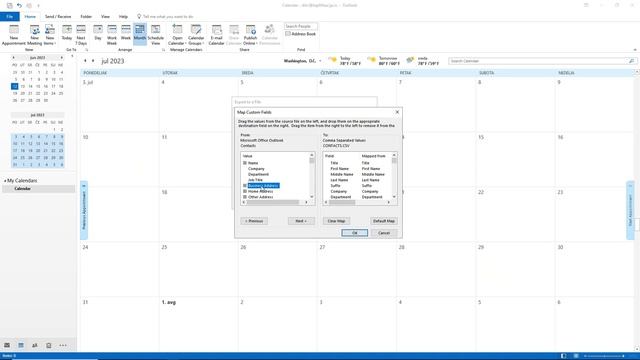Open the Publish Online dropdown
640x360 pixels.
click(x=250, y=34)
